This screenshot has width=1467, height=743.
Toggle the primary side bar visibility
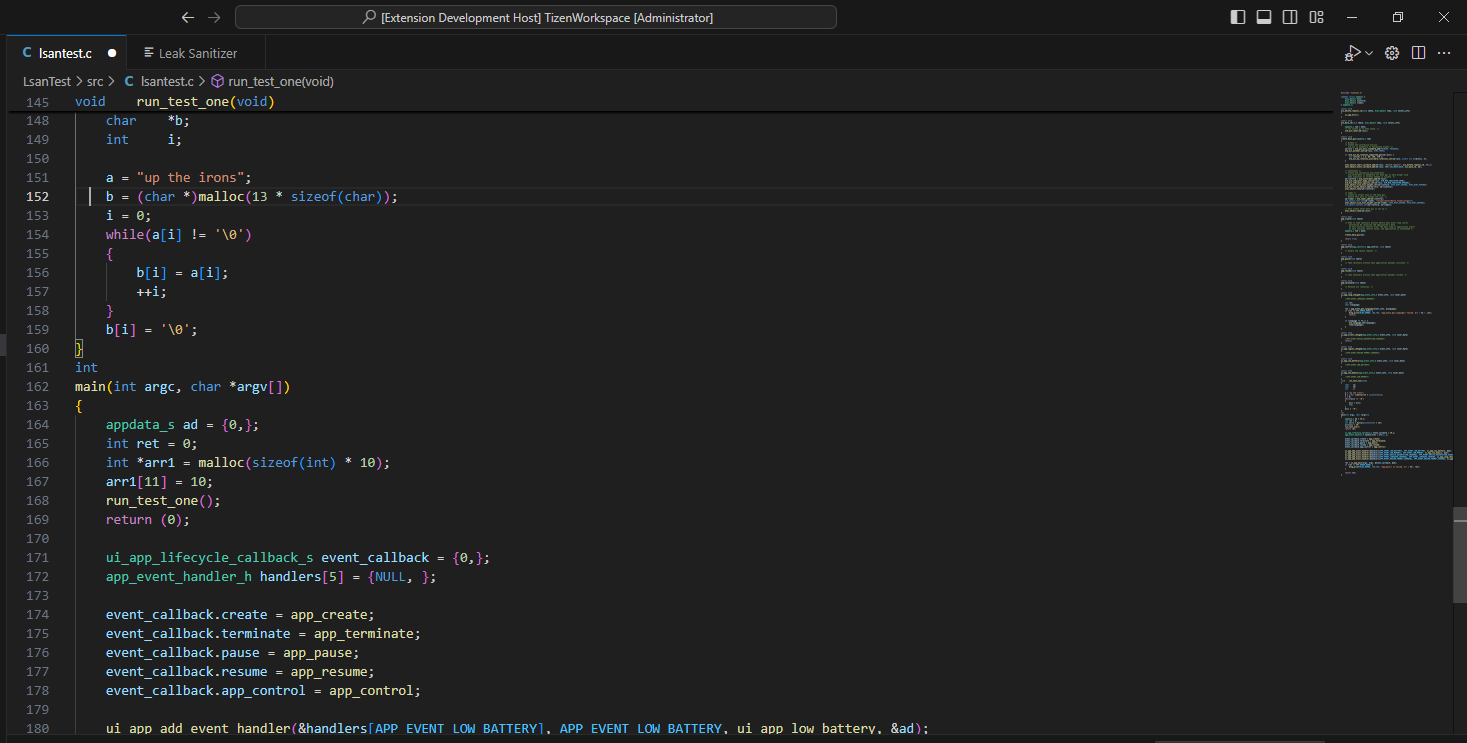click(x=1238, y=17)
